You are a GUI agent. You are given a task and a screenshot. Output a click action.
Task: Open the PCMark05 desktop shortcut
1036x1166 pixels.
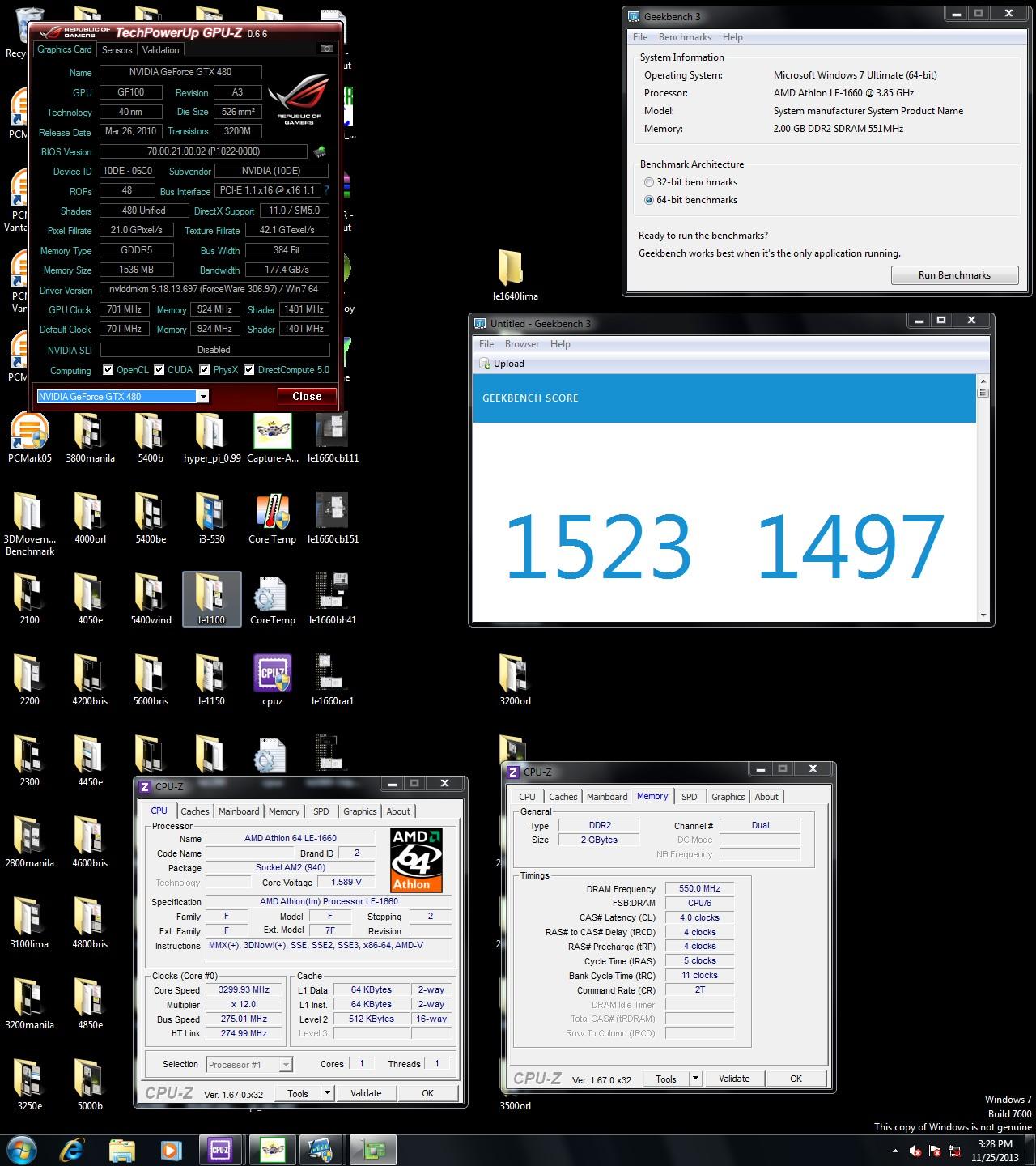tap(30, 438)
